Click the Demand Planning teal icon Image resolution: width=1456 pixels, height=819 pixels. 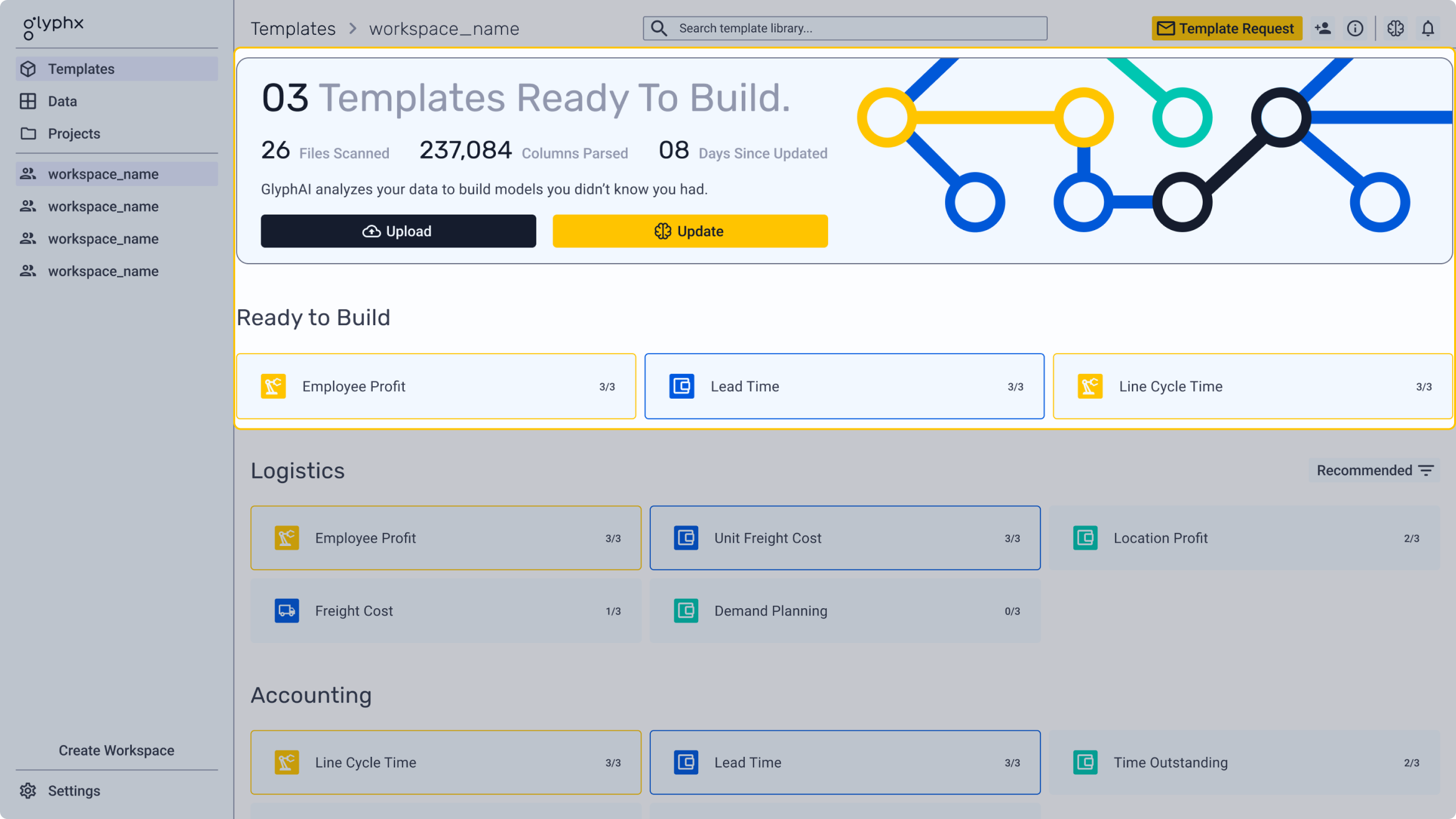[x=686, y=611]
